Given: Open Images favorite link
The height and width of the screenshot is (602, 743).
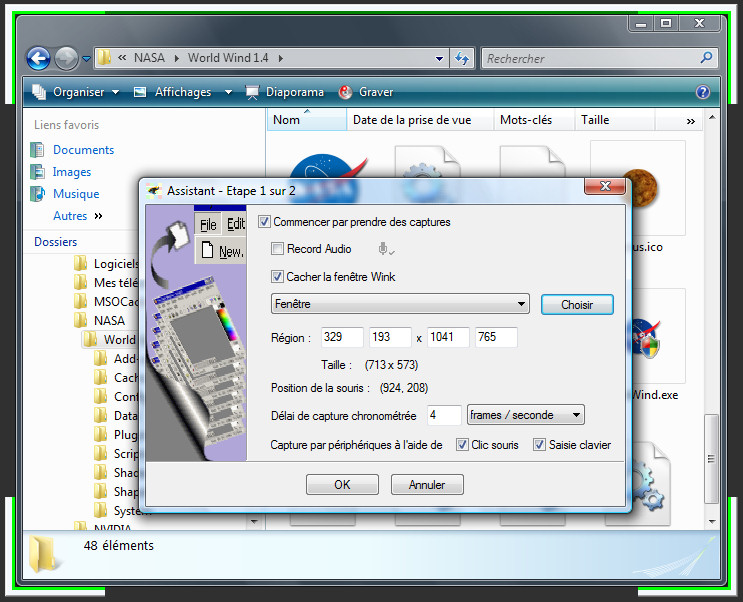Looking at the screenshot, I should click(x=72, y=172).
